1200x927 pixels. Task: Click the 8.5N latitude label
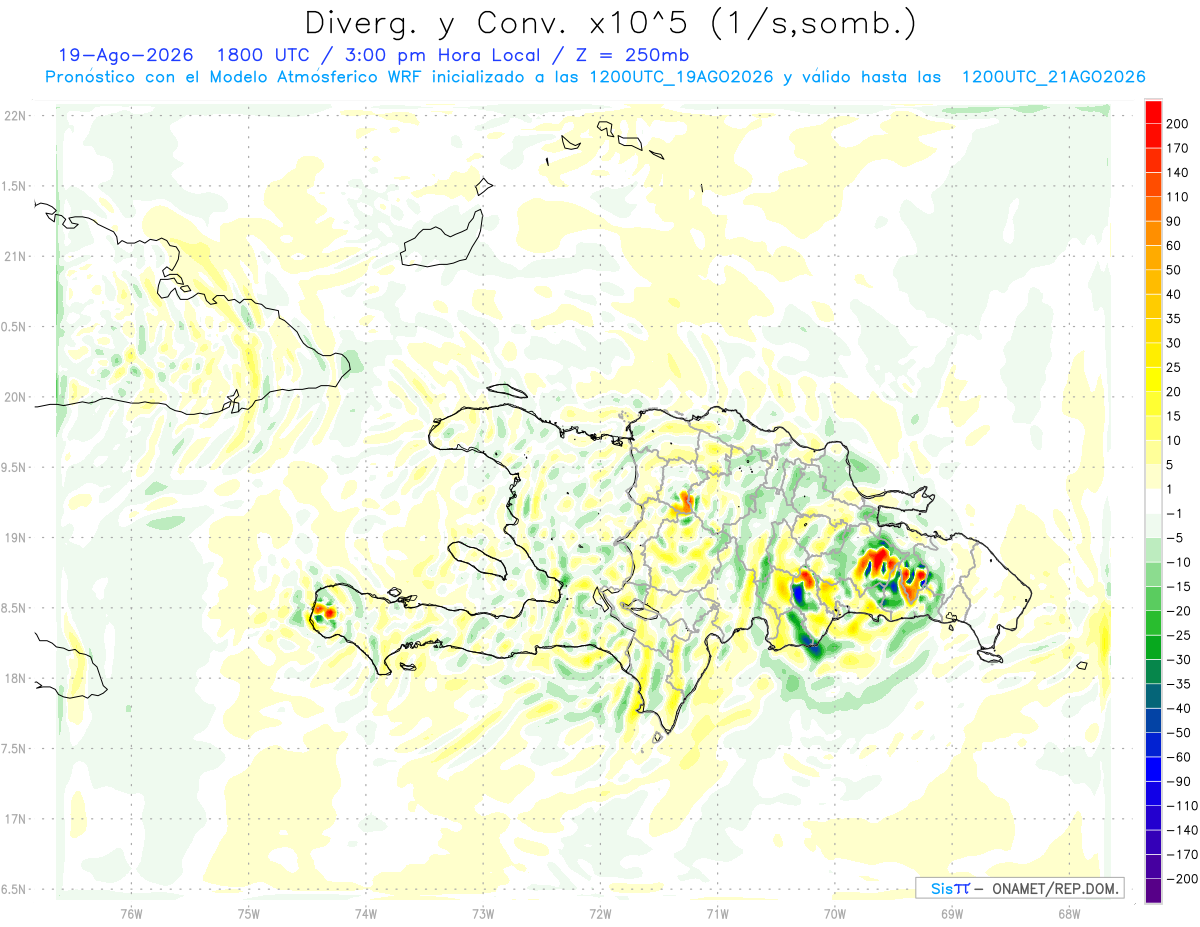[x=14, y=608]
